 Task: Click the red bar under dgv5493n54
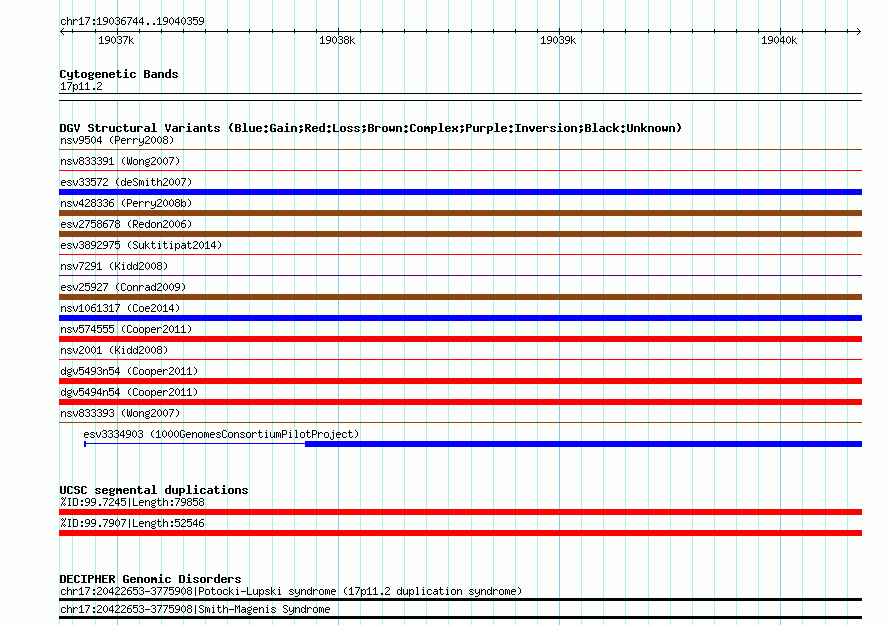tap(460, 381)
